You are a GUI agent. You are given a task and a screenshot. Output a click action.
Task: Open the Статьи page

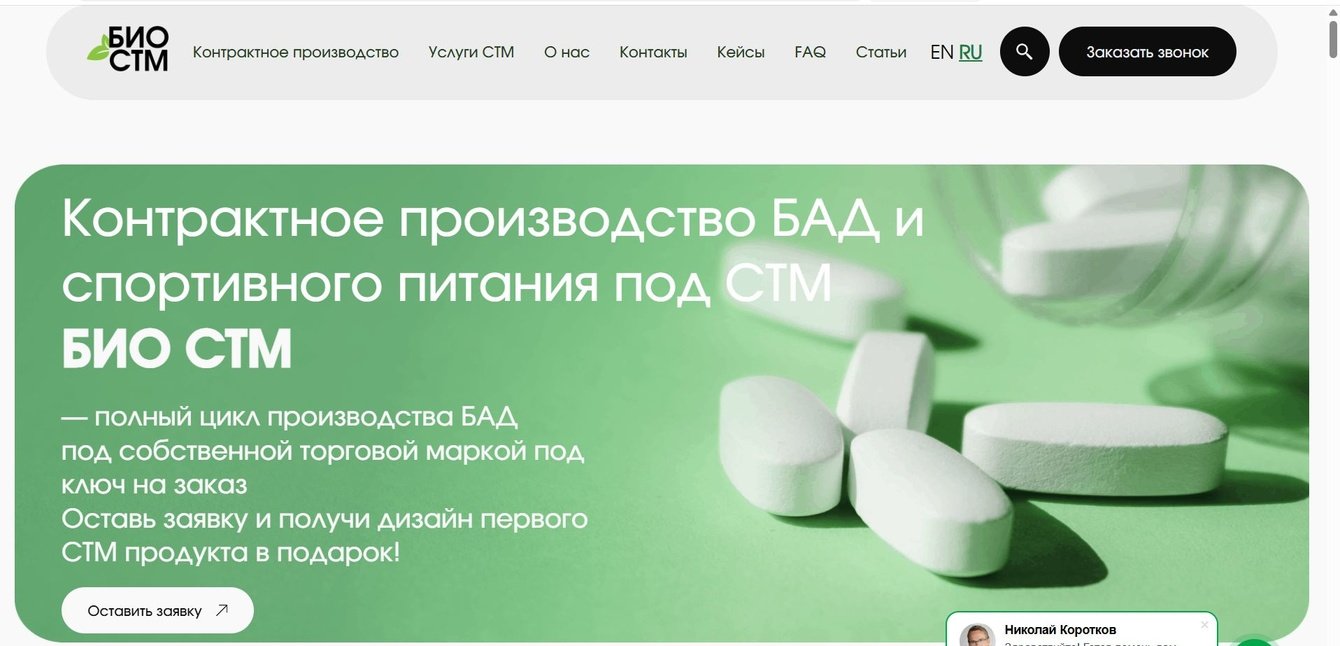(x=881, y=52)
